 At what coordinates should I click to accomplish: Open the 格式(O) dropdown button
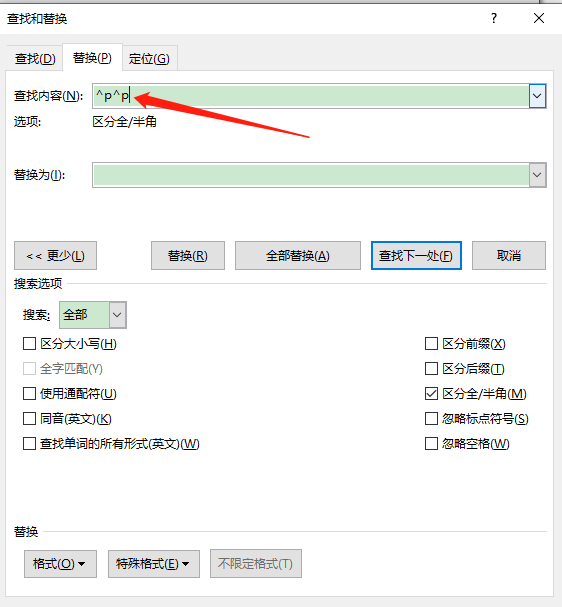[60, 564]
